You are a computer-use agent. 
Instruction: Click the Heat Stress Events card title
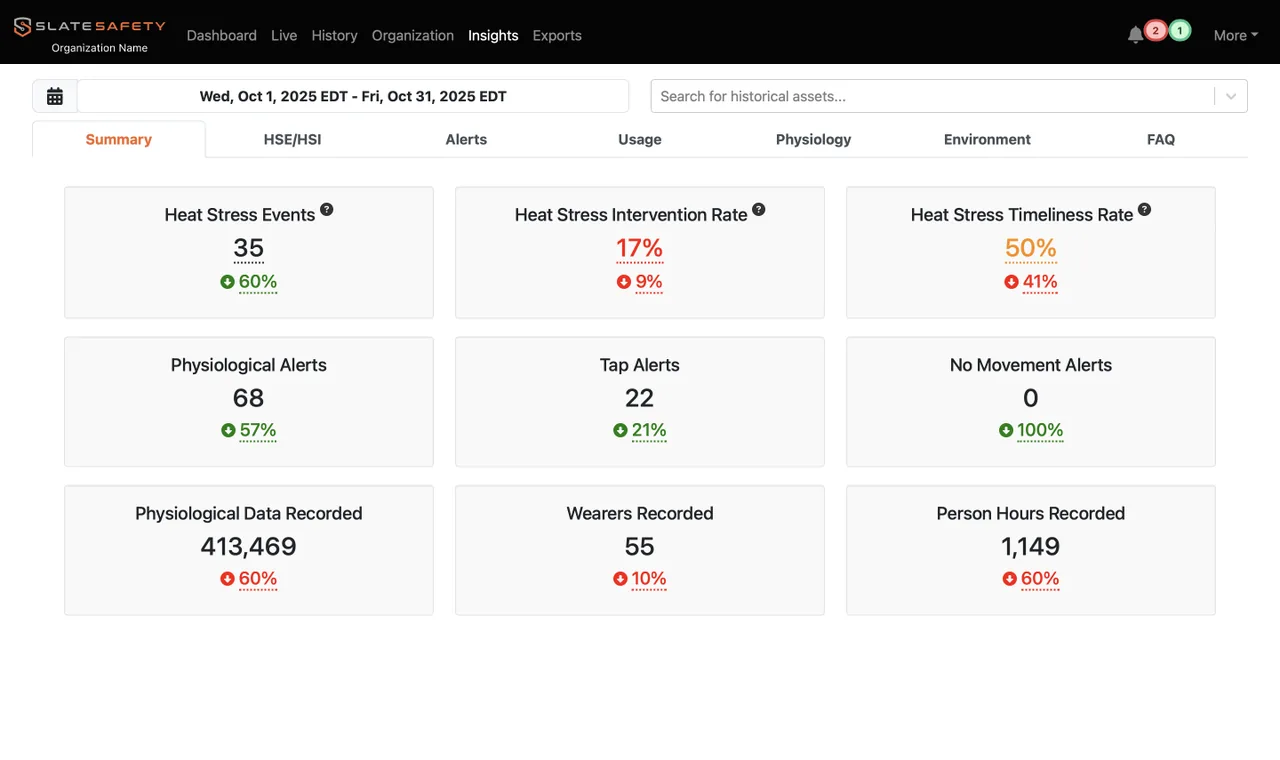click(x=240, y=215)
